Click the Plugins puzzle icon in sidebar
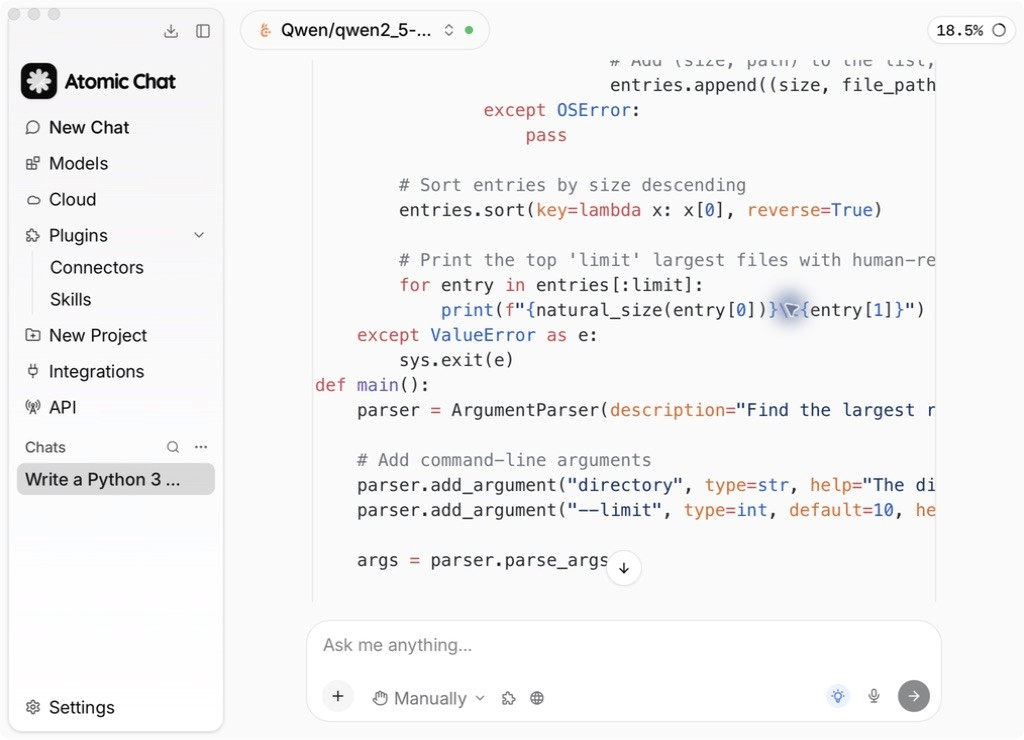The width and height of the screenshot is (1024, 740). (x=33, y=235)
